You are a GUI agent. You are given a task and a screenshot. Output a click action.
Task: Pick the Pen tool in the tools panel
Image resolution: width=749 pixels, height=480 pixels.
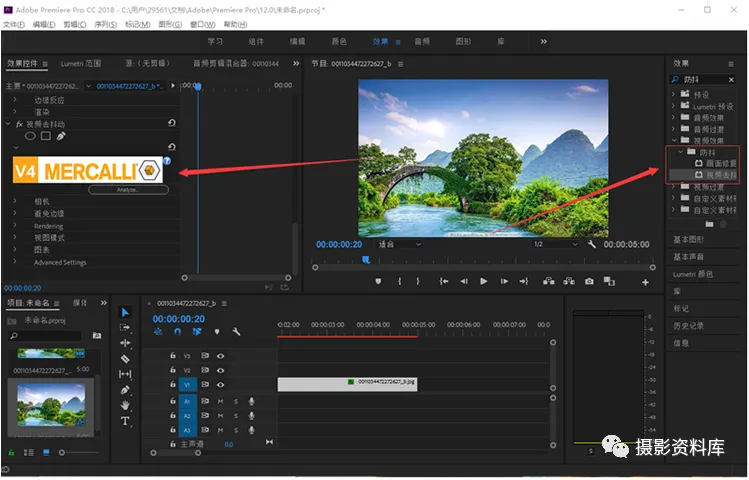coord(125,389)
